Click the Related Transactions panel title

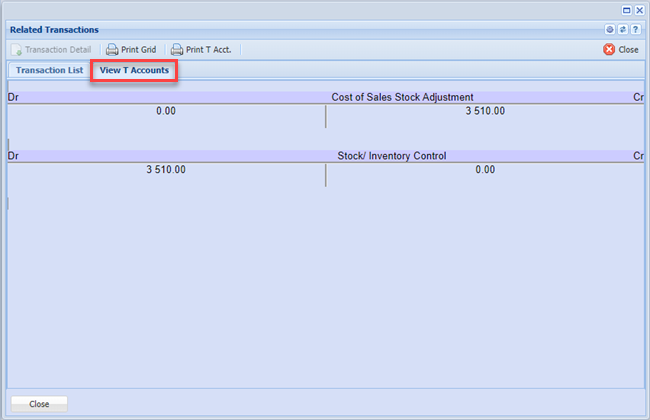[54, 30]
